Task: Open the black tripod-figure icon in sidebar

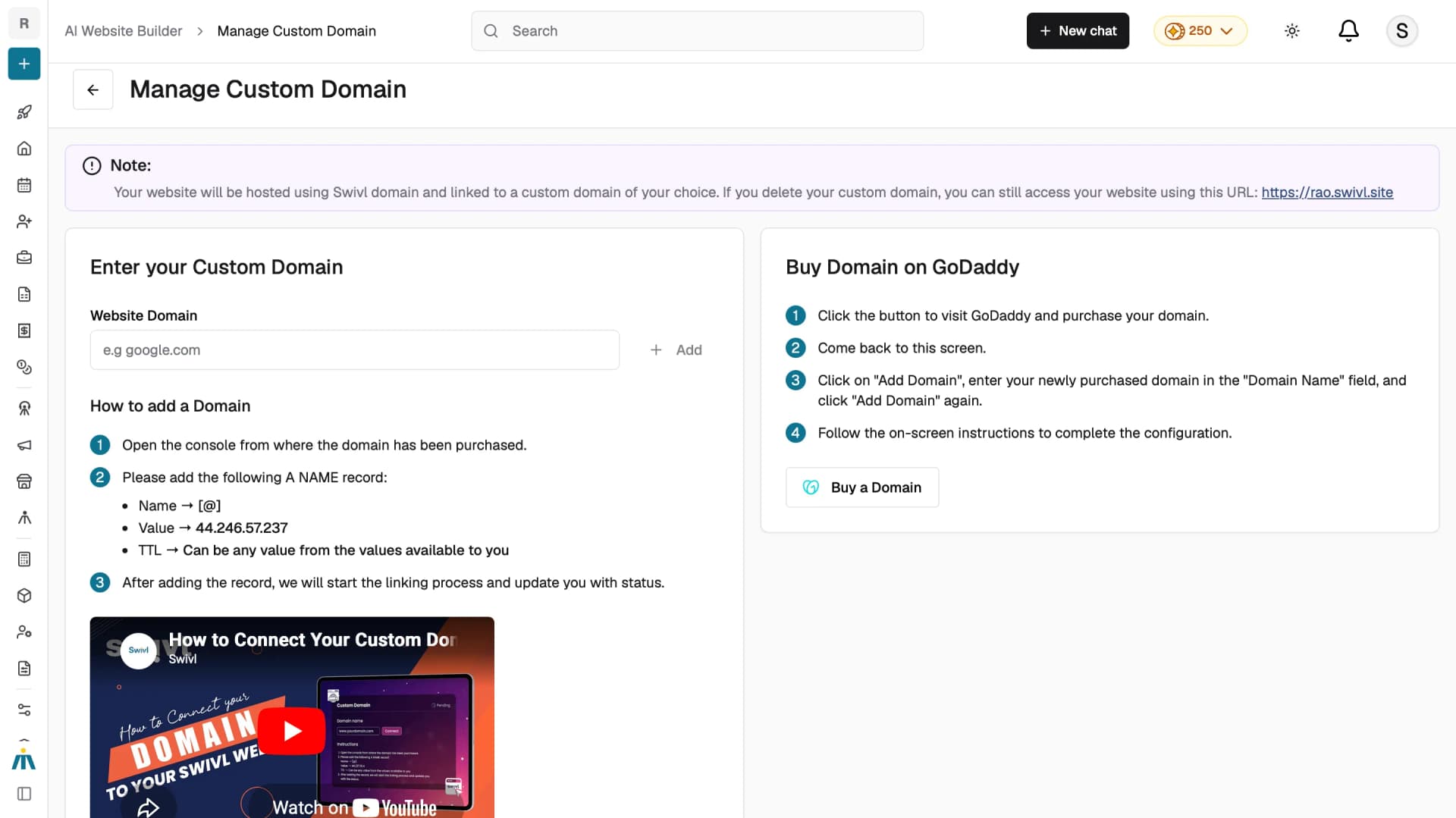Action: [24, 518]
